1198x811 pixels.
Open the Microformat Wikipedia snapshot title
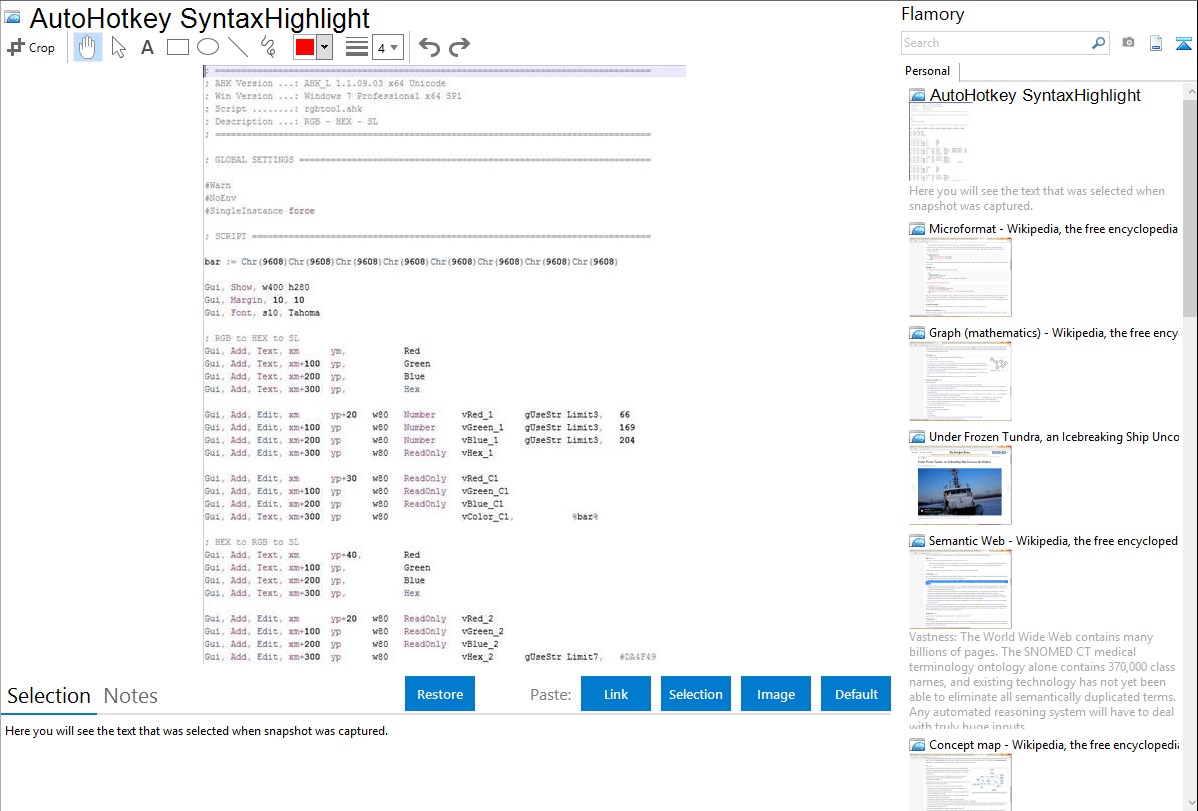pyautogui.click(x=1053, y=229)
